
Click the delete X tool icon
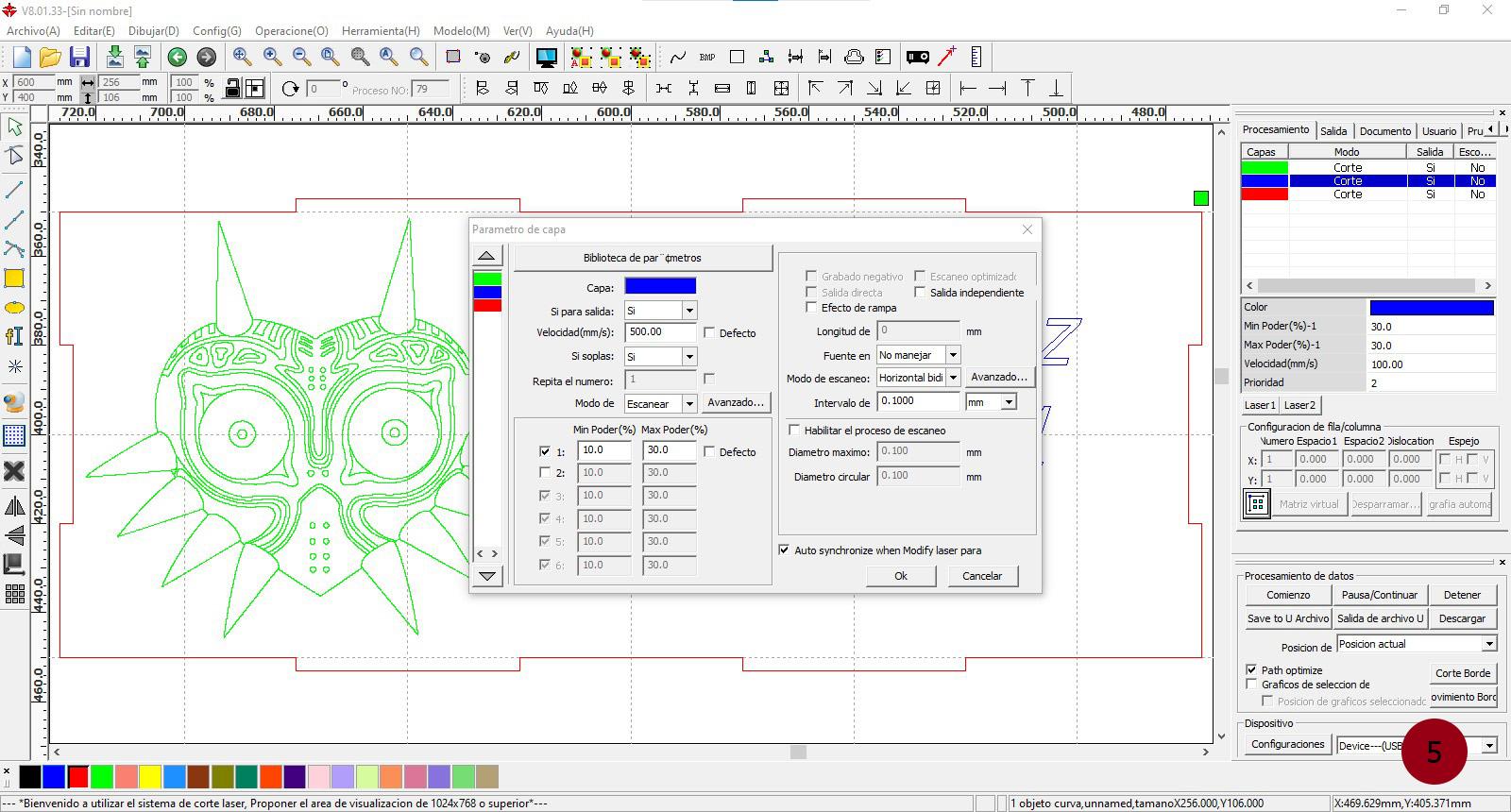coord(14,470)
